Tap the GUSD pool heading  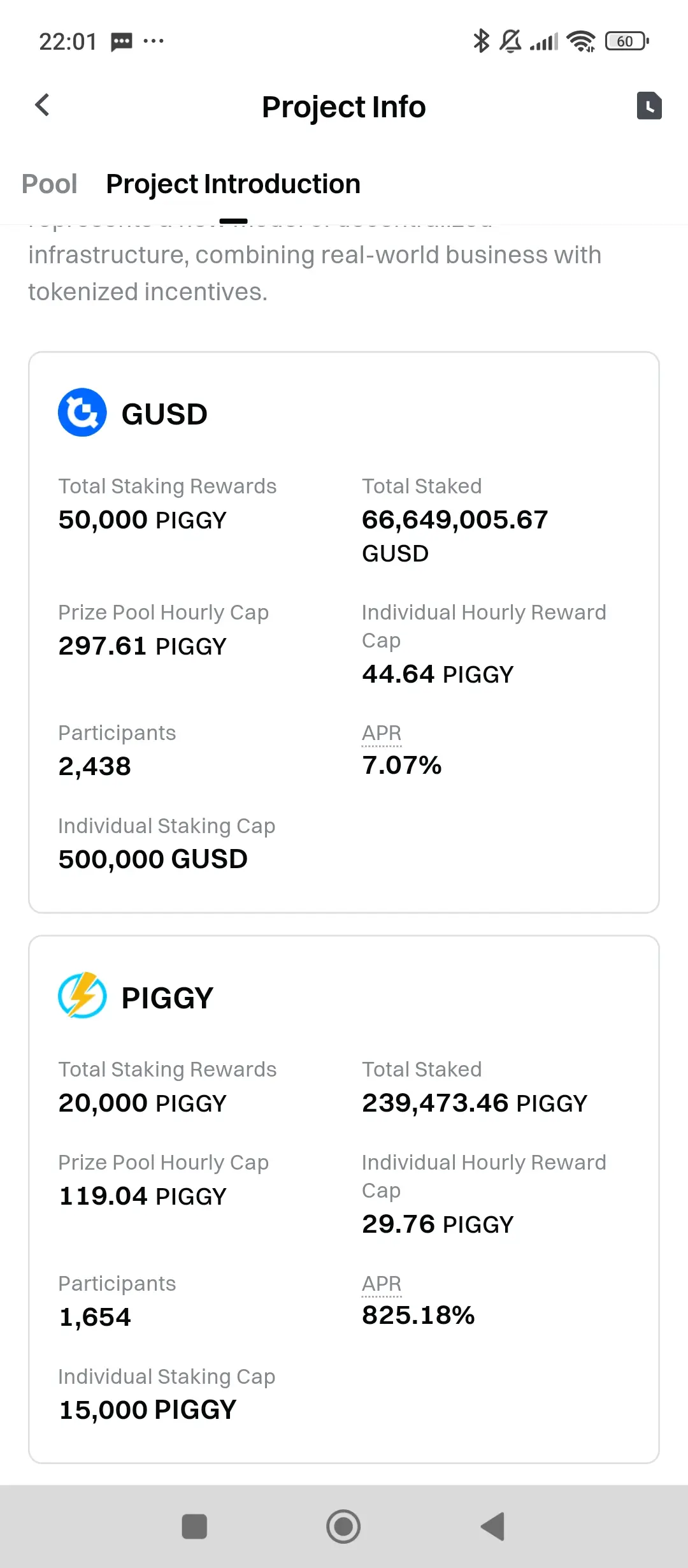pyautogui.click(x=164, y=414)
